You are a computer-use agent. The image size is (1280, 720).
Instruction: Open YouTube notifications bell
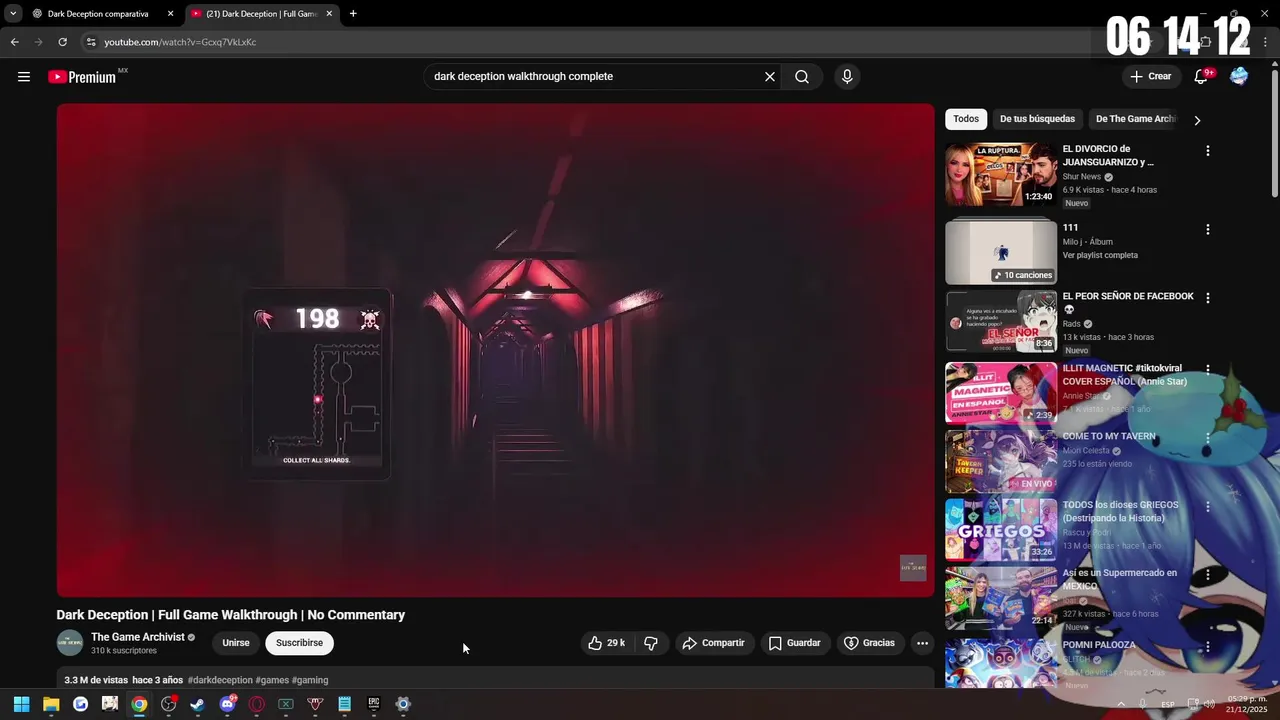[1202, 77]
